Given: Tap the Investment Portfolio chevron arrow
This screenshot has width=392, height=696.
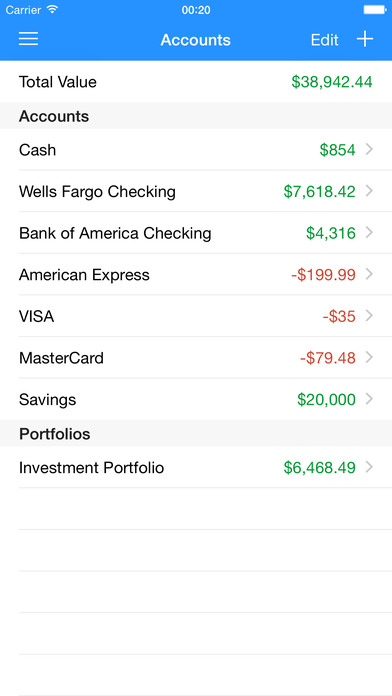Looking at the screenshot, I should coord(369,467).
